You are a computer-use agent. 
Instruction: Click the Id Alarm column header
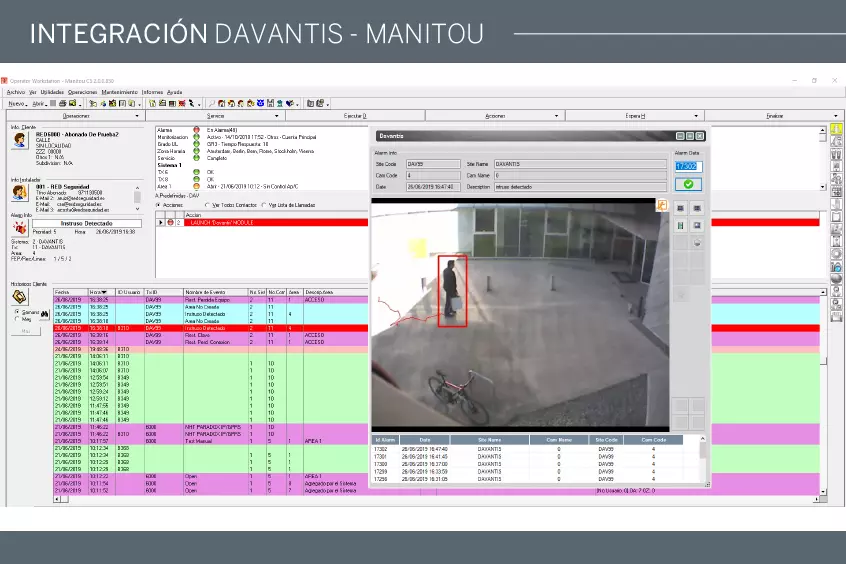385,440
